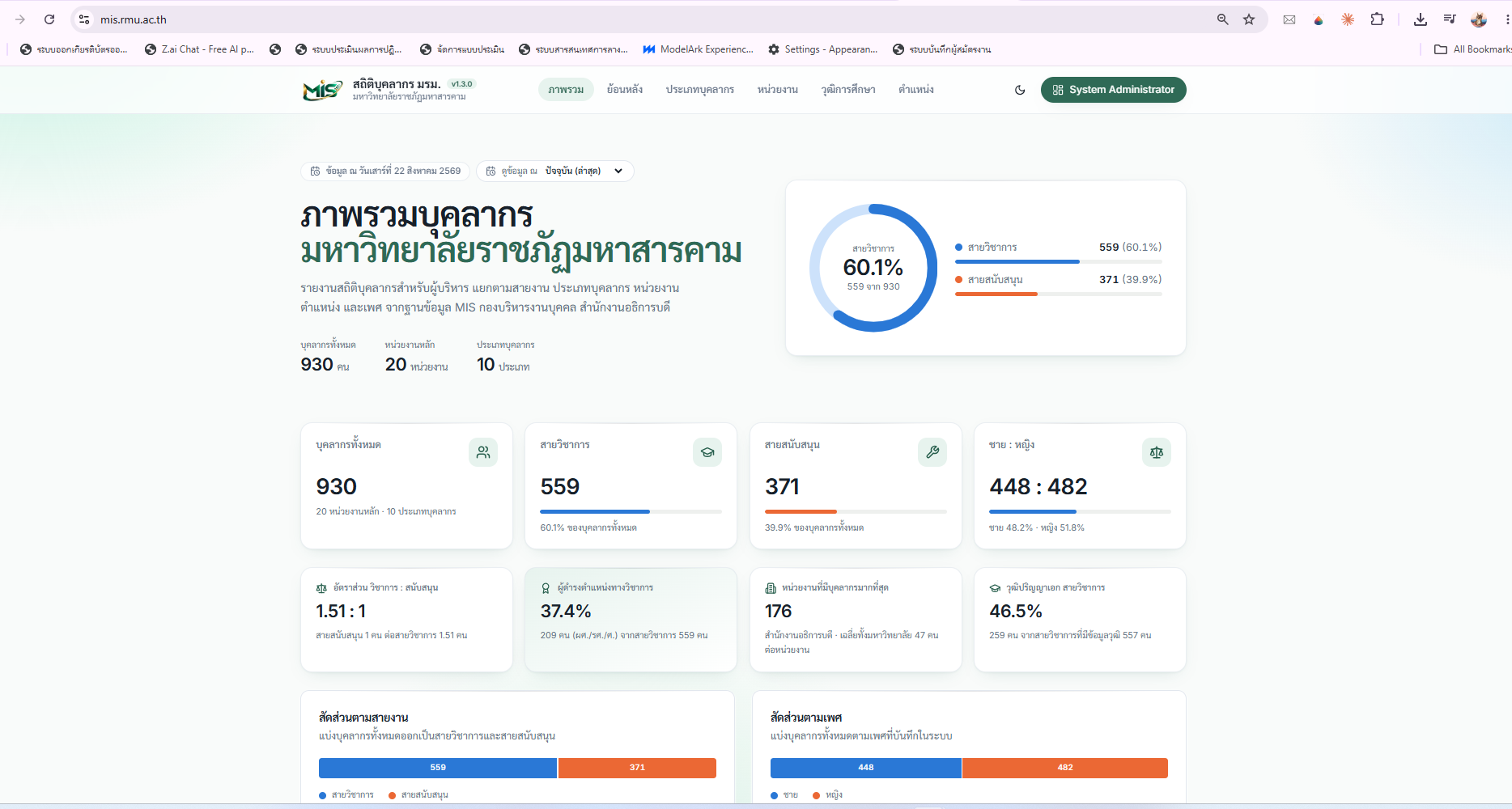This screenshot has height=809, width=1512.
Task: Open the mail envelope extension icon
Action: tap(1289, 19)
